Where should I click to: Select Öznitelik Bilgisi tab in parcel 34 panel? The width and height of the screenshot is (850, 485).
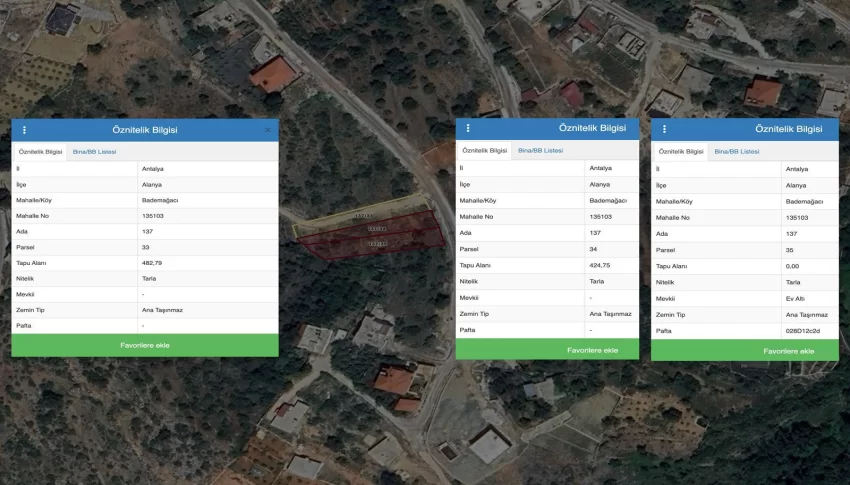(484, 150)
